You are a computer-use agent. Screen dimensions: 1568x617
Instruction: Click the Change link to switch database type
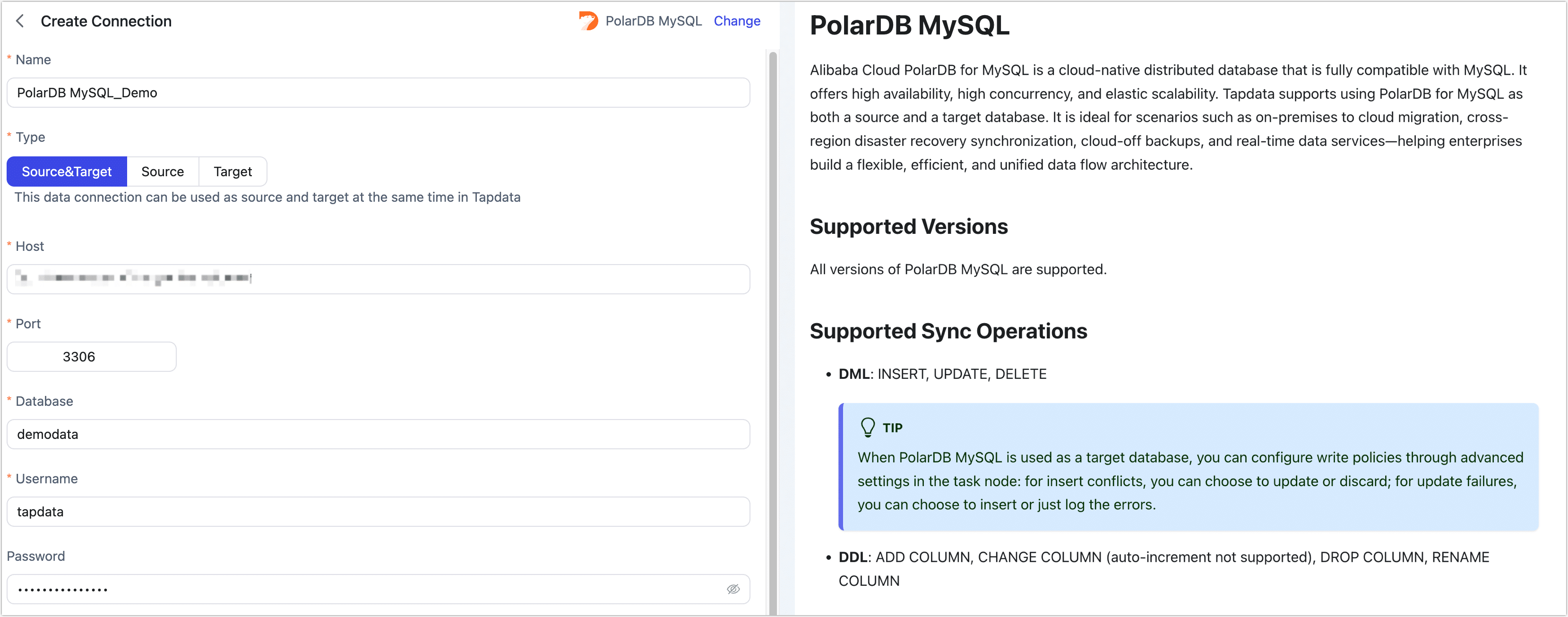(737, 21)
